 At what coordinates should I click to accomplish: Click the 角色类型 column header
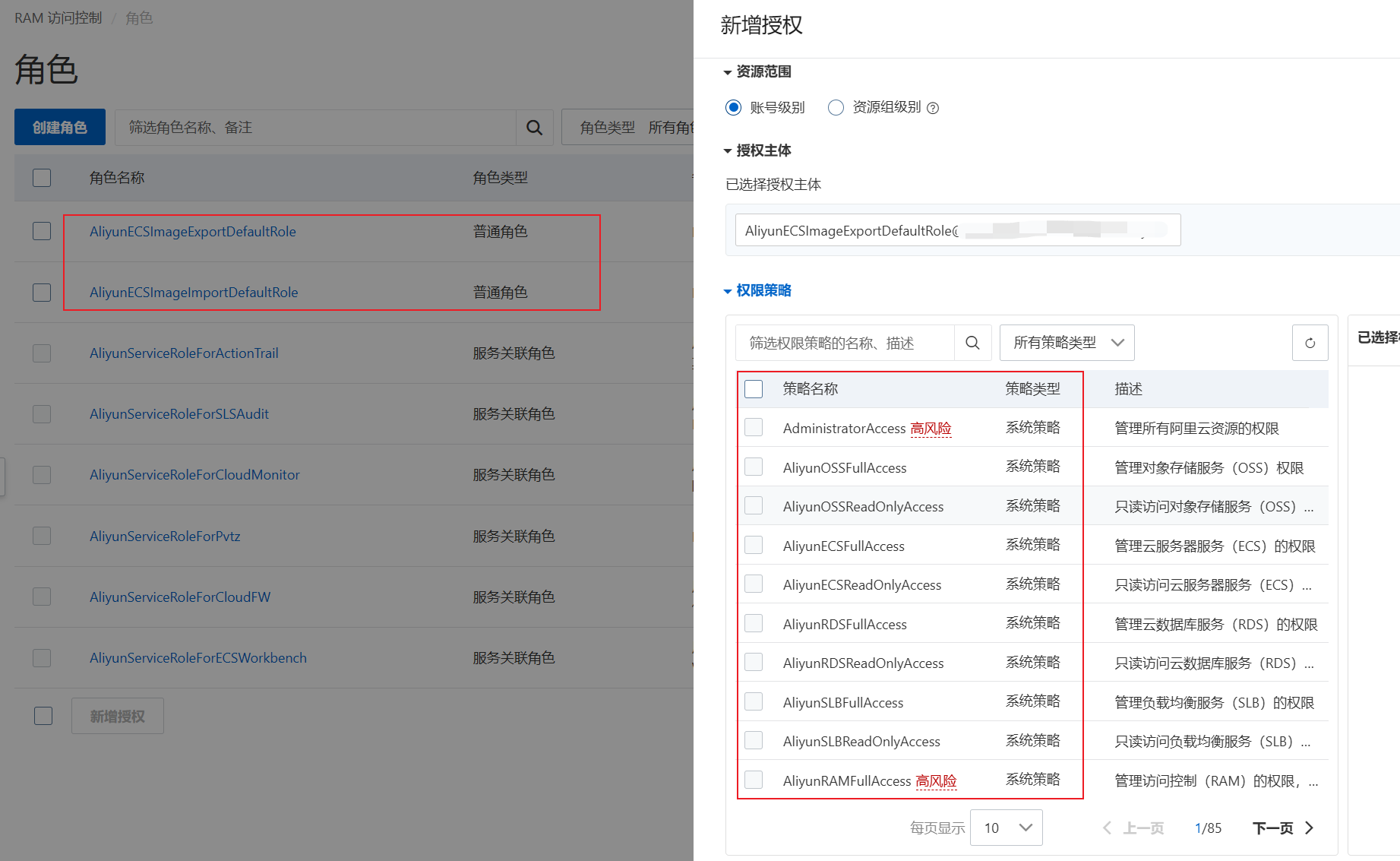click(501, 178)
